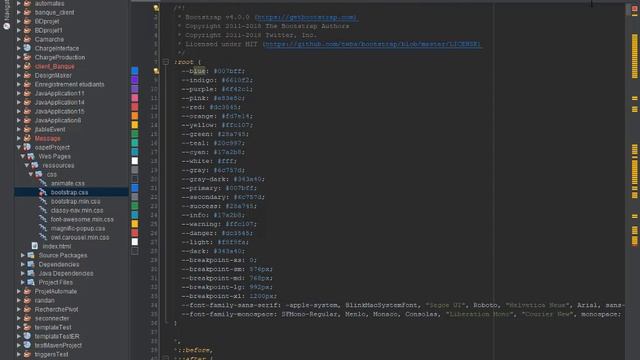
Task: Click the ressources folder icon
Action: (x=35, y=165)
